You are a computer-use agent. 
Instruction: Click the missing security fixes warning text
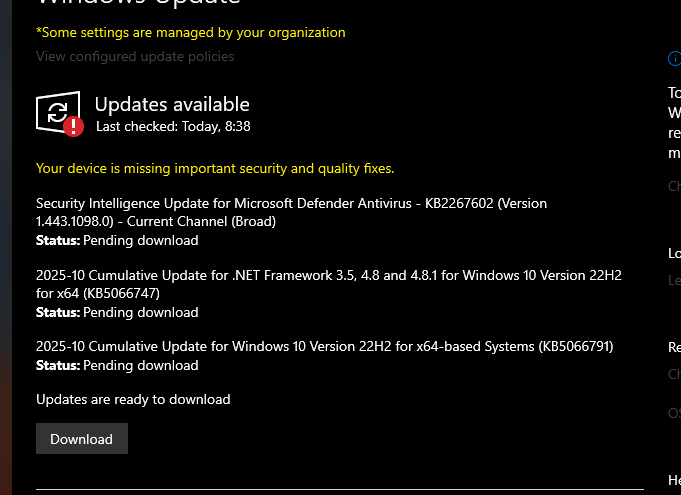(215, 168)
